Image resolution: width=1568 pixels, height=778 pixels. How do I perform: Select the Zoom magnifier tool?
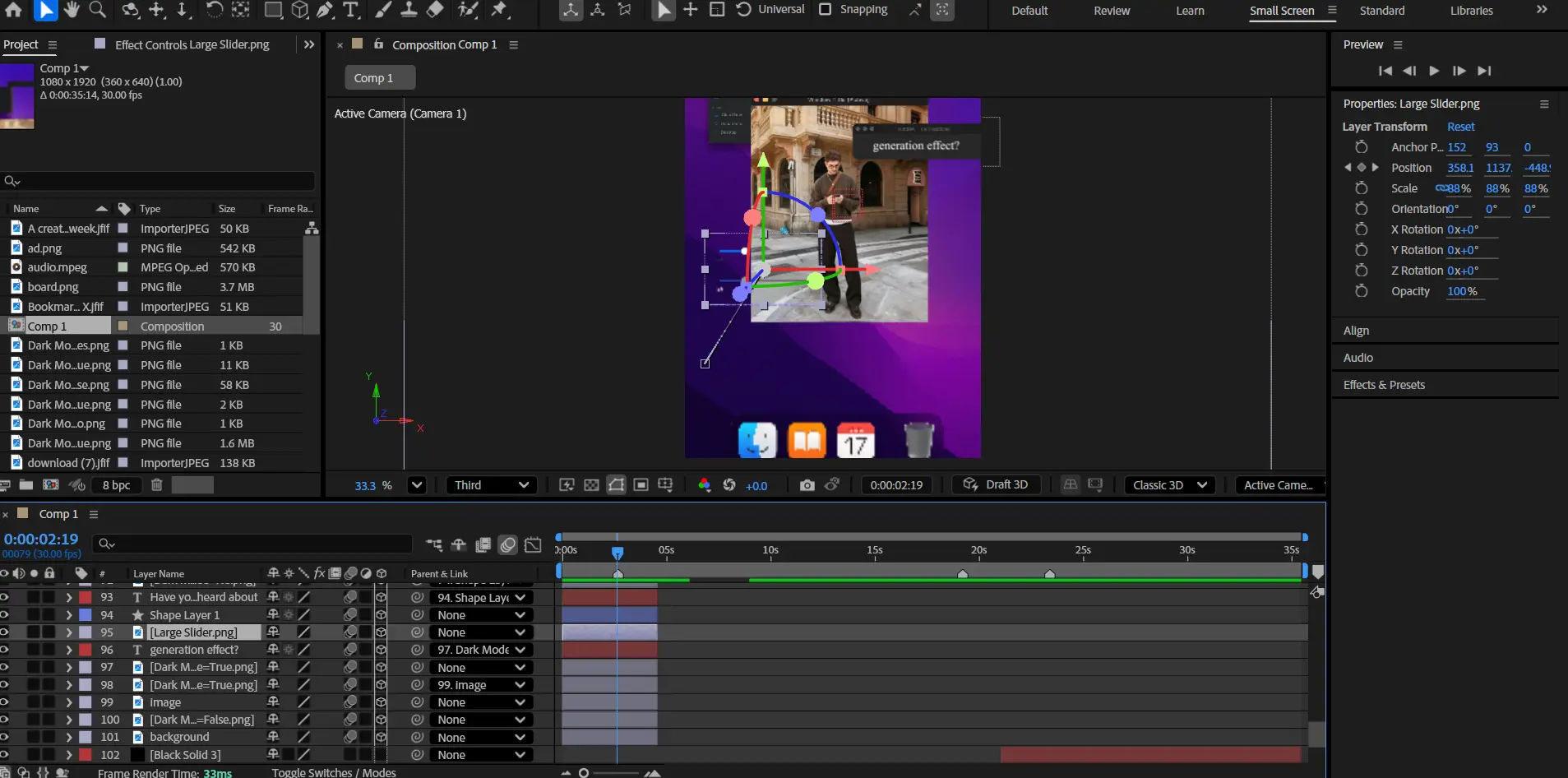(97, 10)
